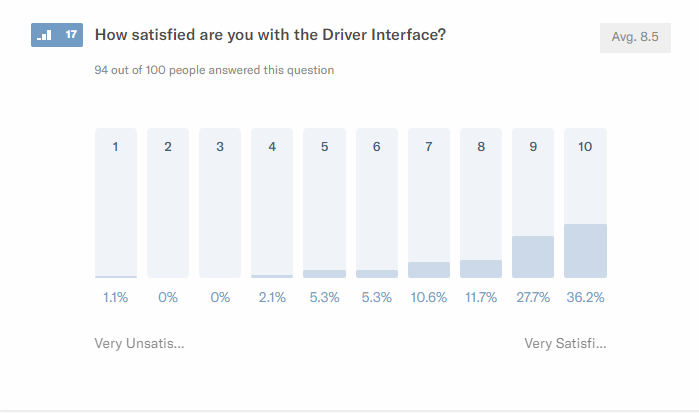699x413 pixels.
Task: Click the question title about Driver Interface
Action: click(x=270, y=35)
